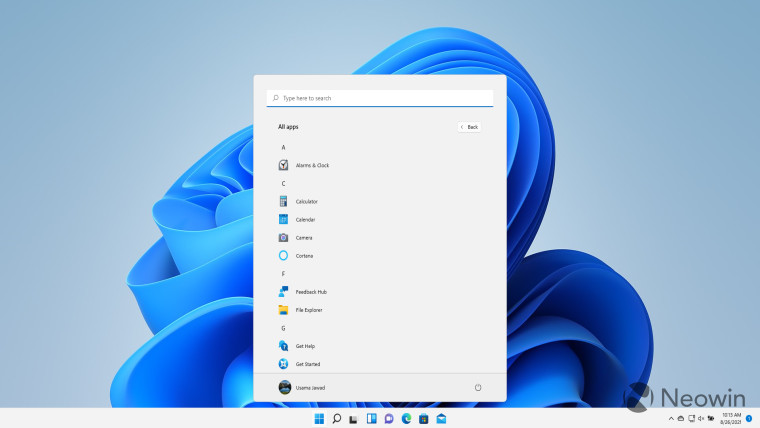
Task: Open the Calendar app
Action: tap(297, 220)
